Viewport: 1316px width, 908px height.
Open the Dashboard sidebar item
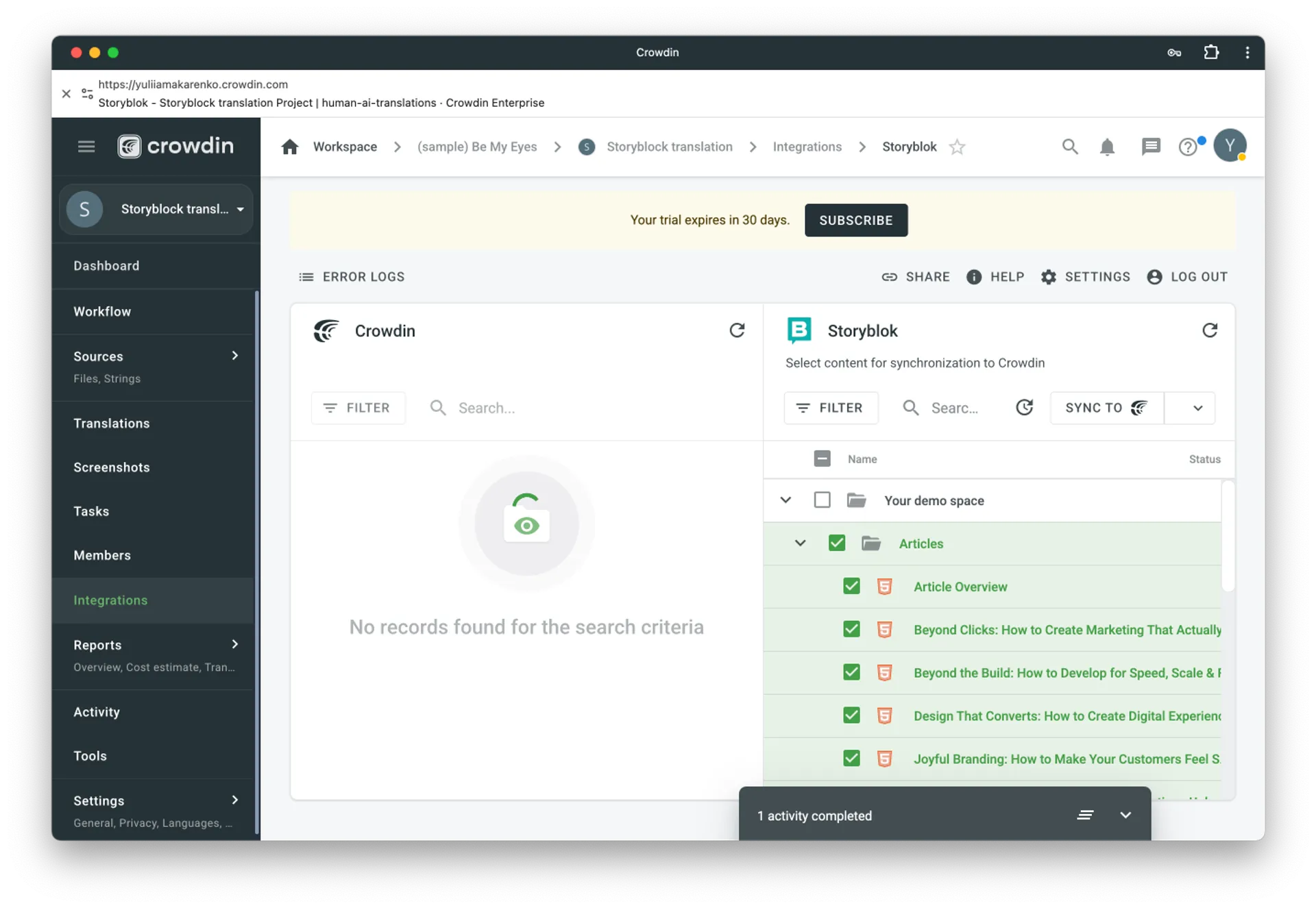[x=153, y=266]
